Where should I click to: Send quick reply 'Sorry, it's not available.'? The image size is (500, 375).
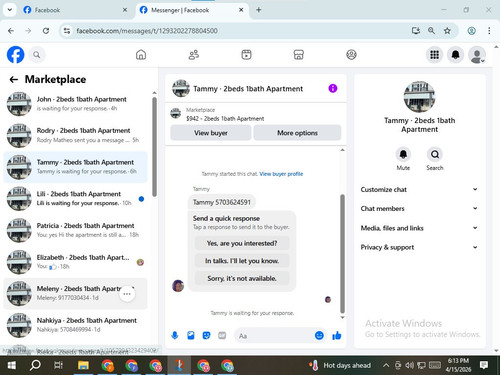[x=242, y=278]
